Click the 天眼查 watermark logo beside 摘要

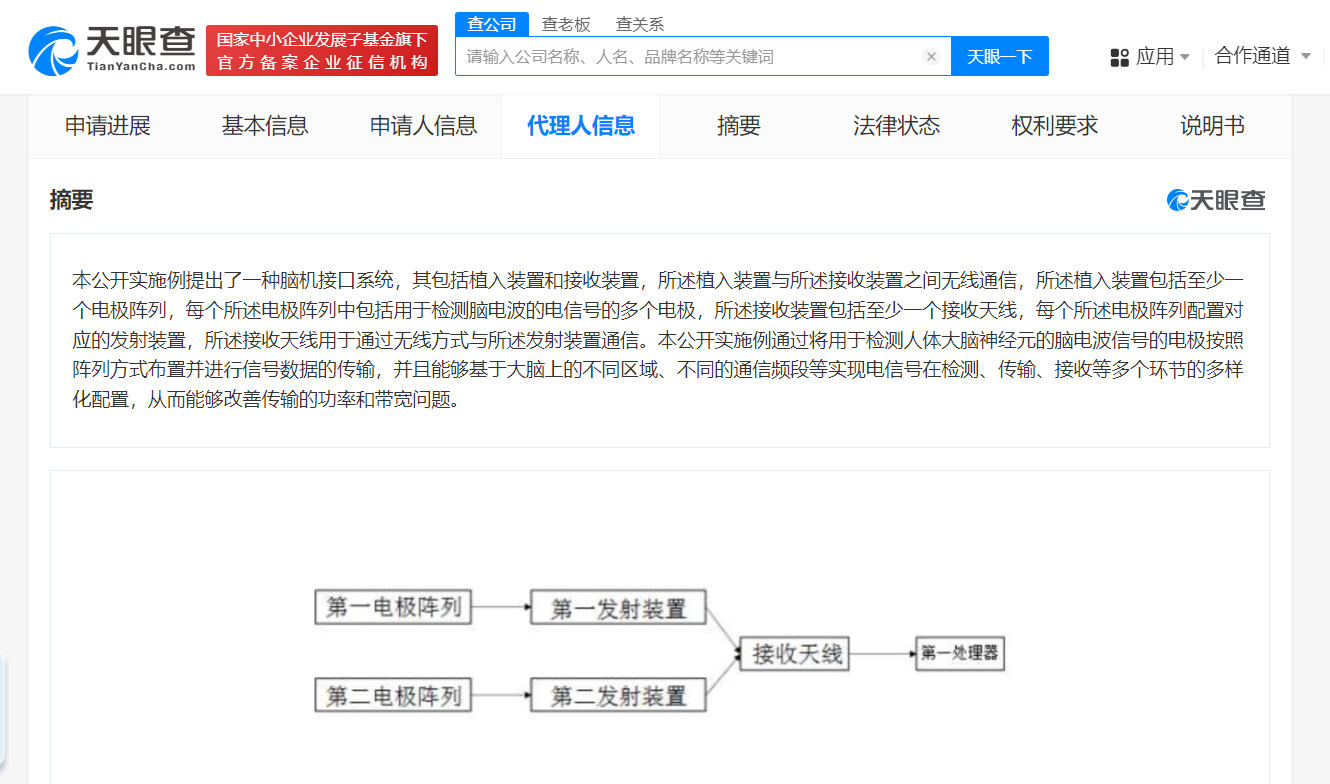point(1216,200)
